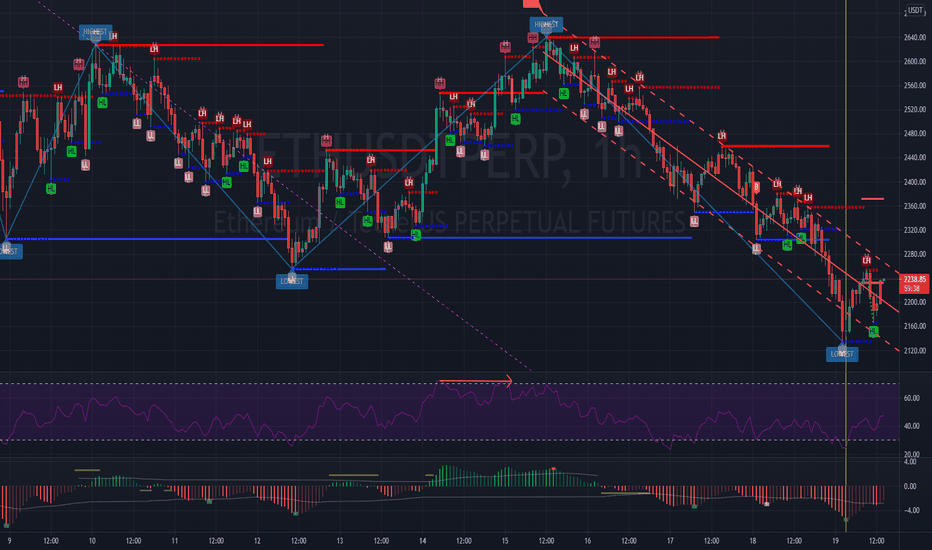This screenshot has height=550, width=932.
Task: Click the 0.00 value on the histogram scale
Action: 910,486
